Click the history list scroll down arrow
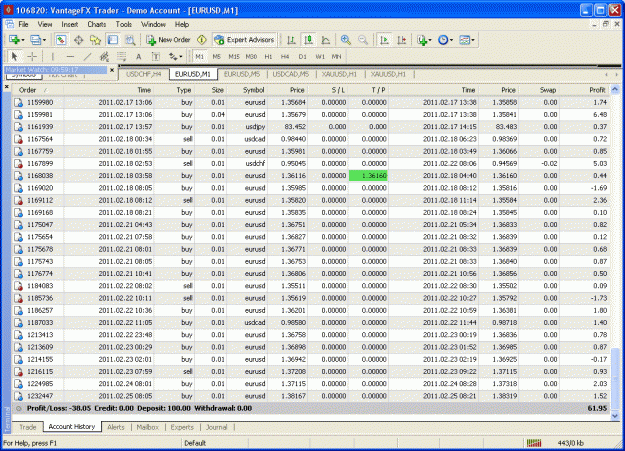The image size is (625, 451). click(615, 416)
